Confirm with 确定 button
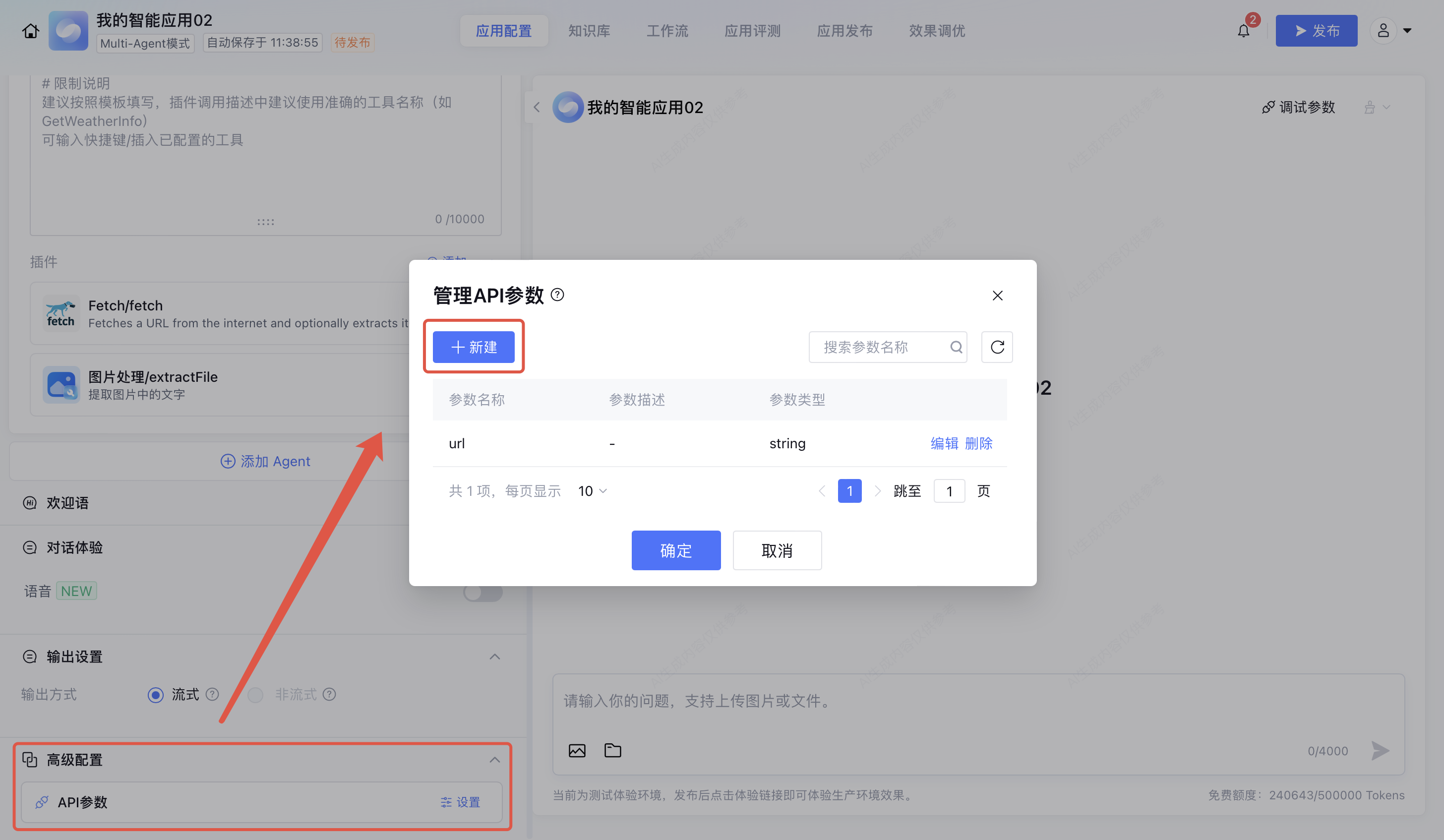 676,550
